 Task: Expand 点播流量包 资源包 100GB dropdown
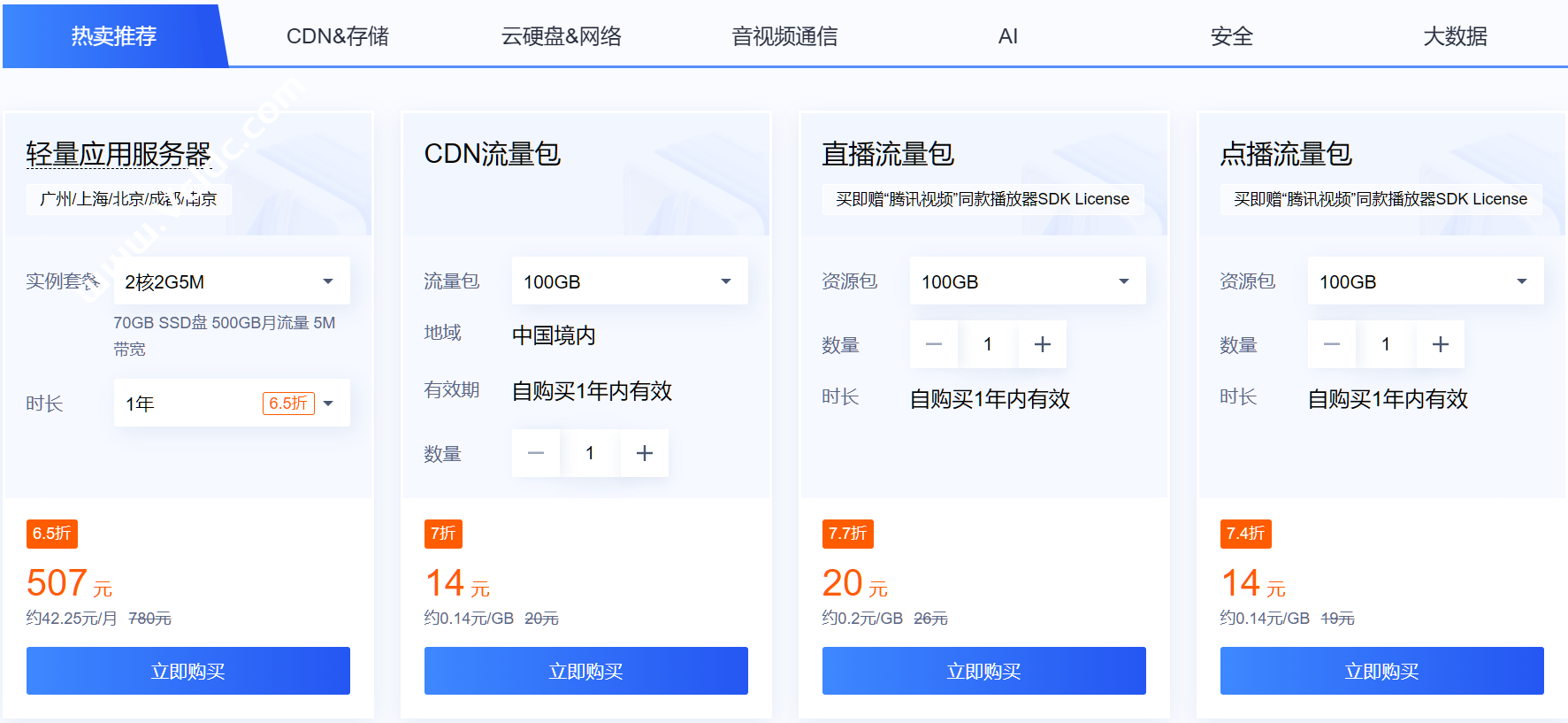point(1426,281)
